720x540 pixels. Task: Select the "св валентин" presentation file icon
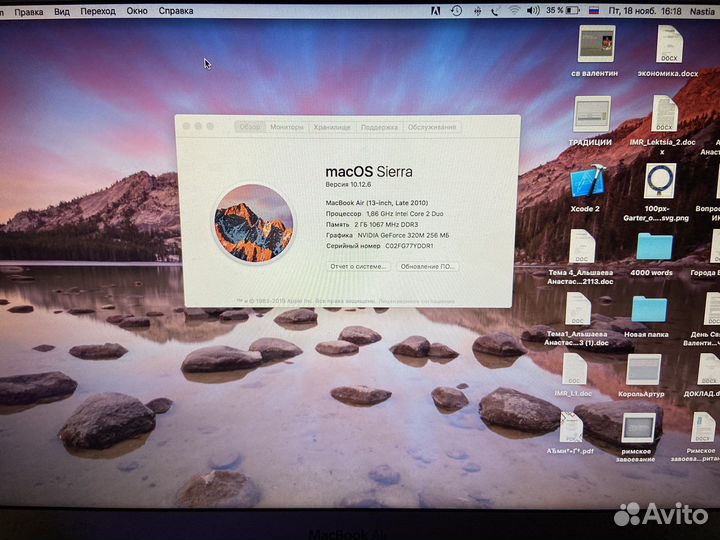pos(596,44)
